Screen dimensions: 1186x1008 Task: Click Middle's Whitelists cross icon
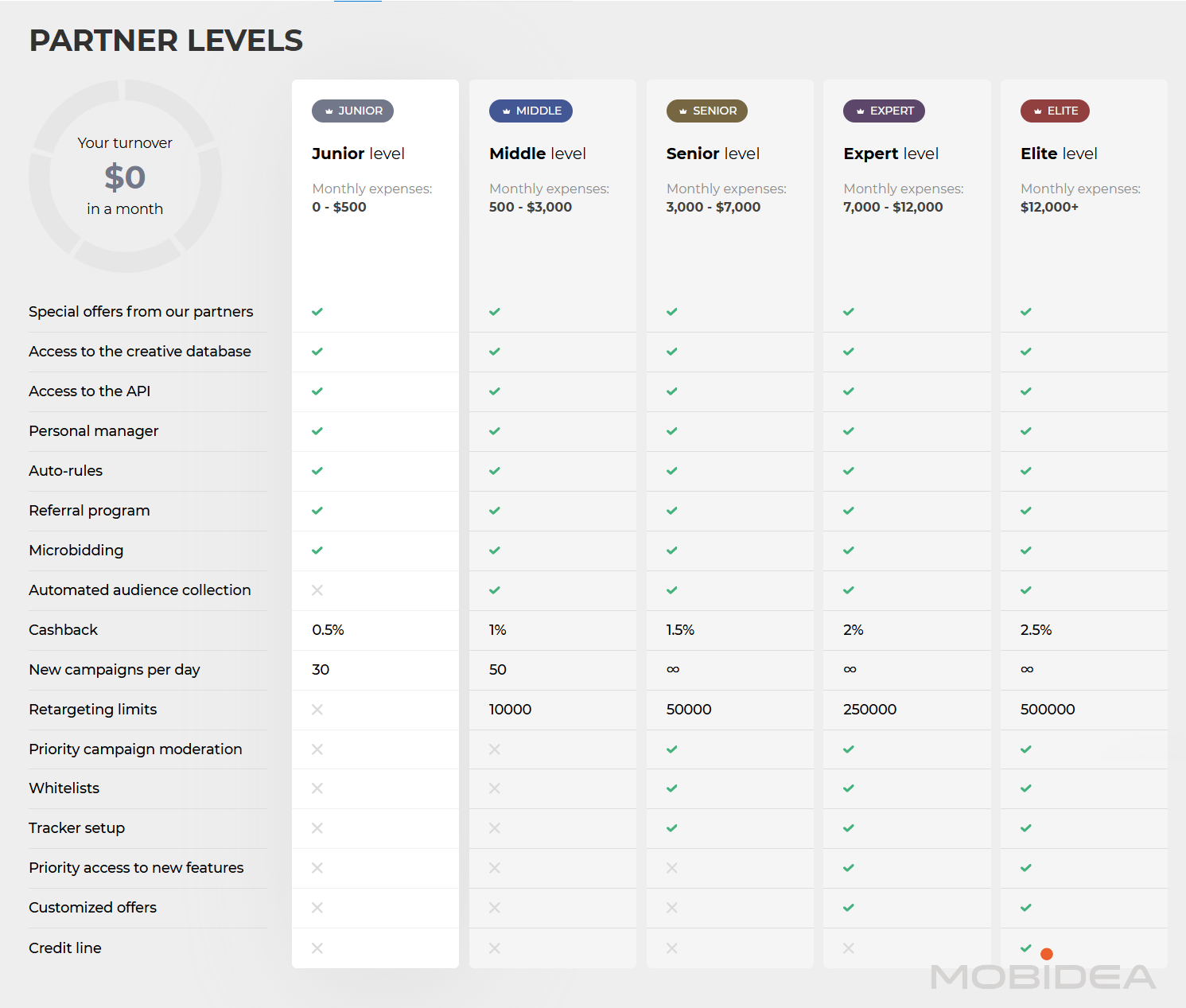tap(495, 788)
